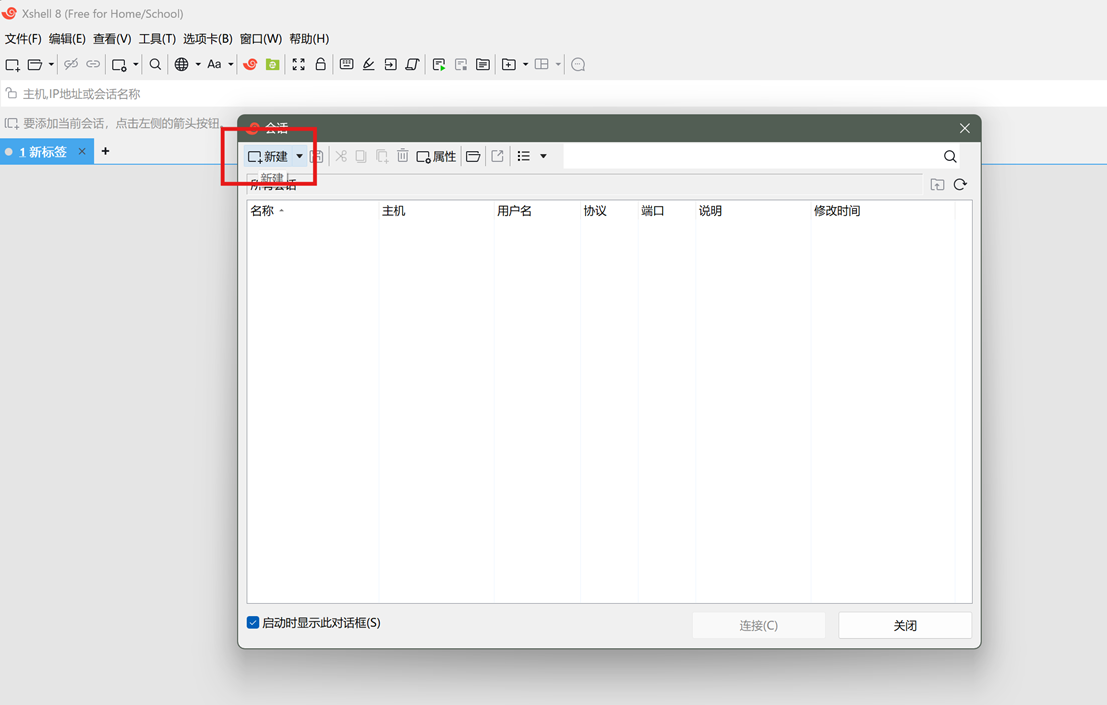The width and height of the screenshot is (1107, 705).
Task: Click the list view icon in dialog
Action: (524, 156)
